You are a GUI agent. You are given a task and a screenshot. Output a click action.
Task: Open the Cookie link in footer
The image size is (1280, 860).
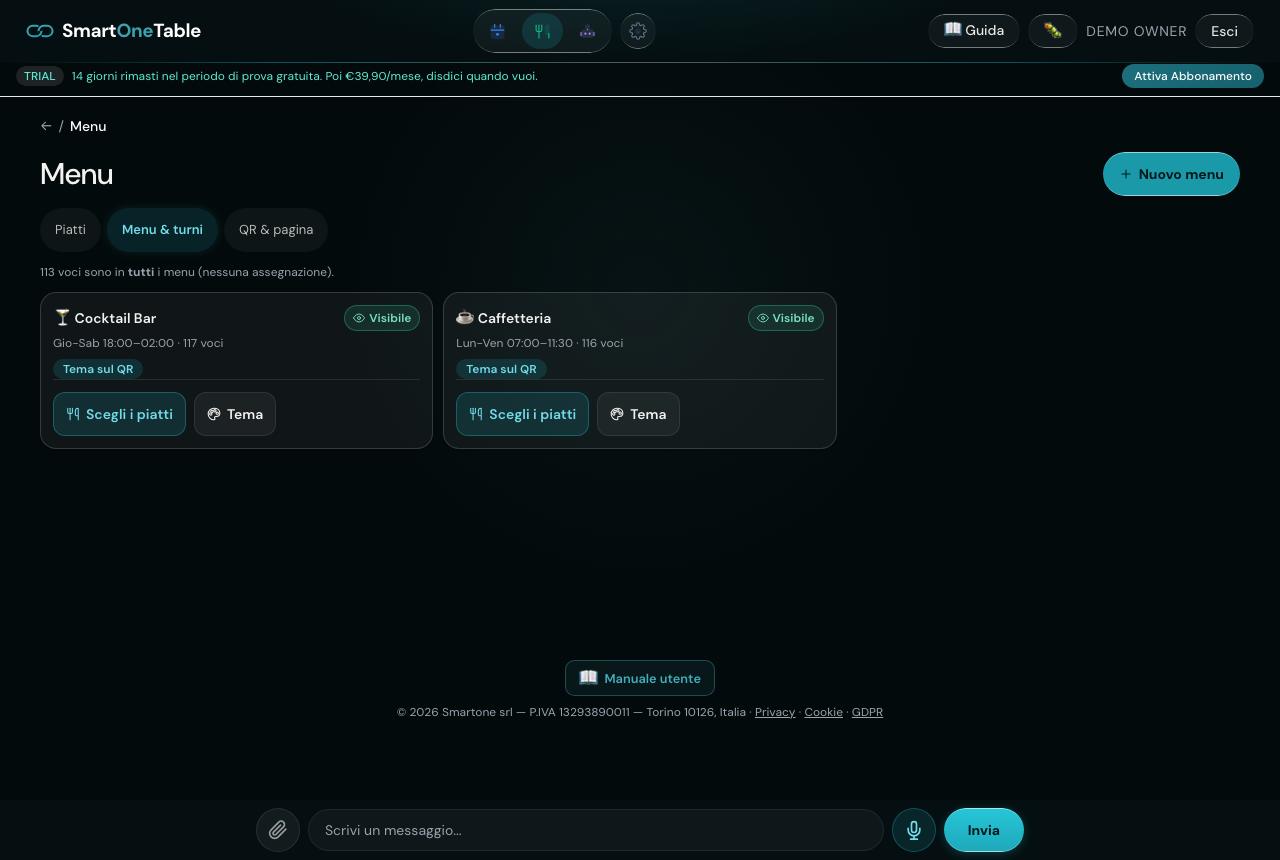(824, 712)
